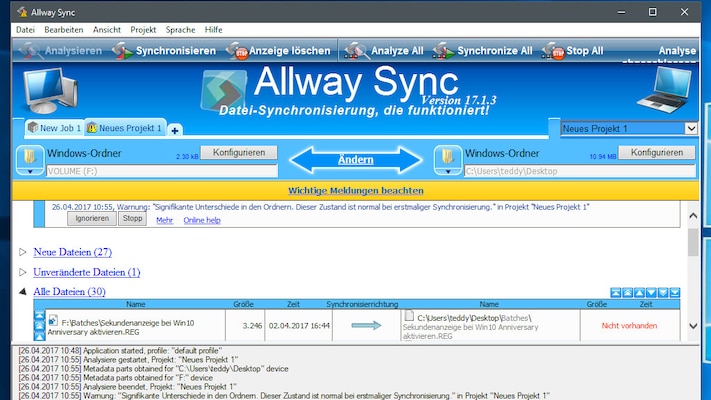The image size is (711, 400).
Task: Run Analyze All from the toolbar
Action: (355, 50)
